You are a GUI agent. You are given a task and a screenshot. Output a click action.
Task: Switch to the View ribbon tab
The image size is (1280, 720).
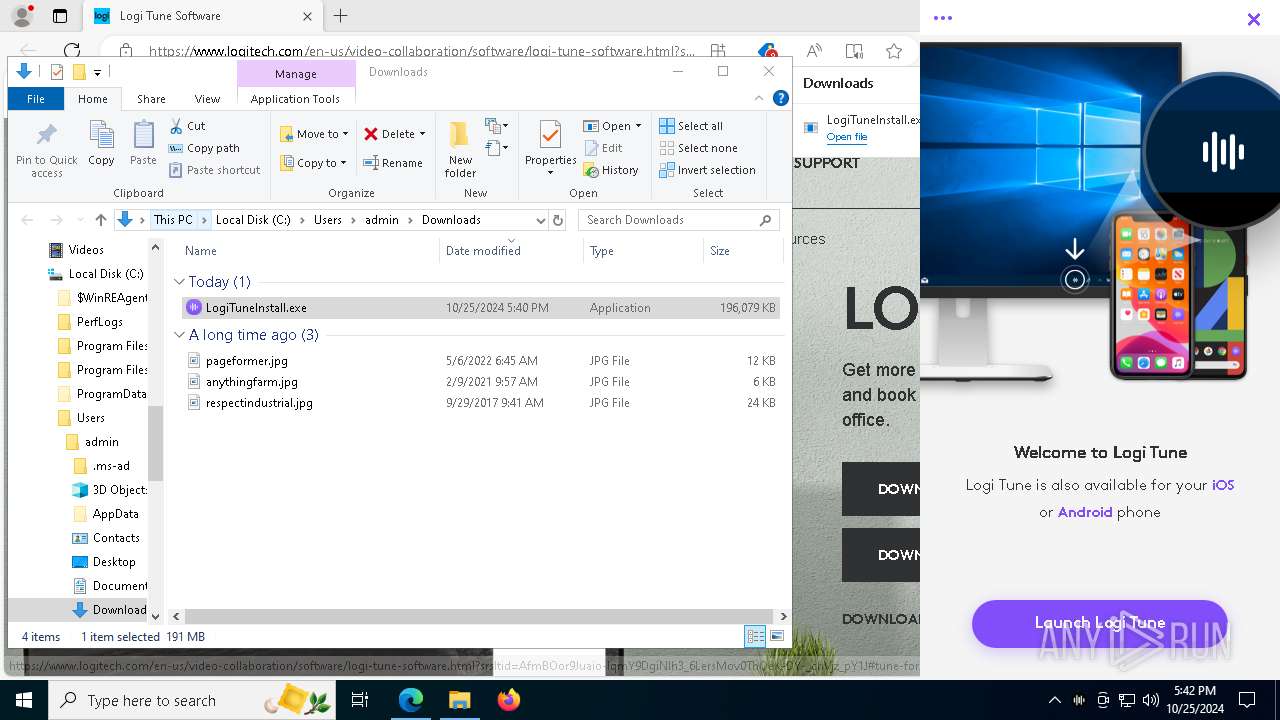click(207, 99)
